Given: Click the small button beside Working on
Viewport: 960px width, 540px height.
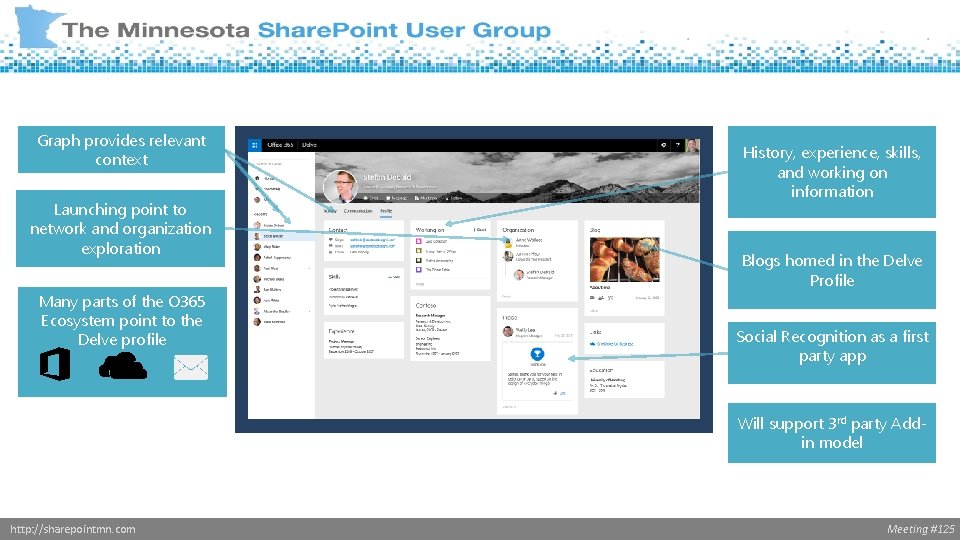Looking at the screenshot, I should [481, 230].
